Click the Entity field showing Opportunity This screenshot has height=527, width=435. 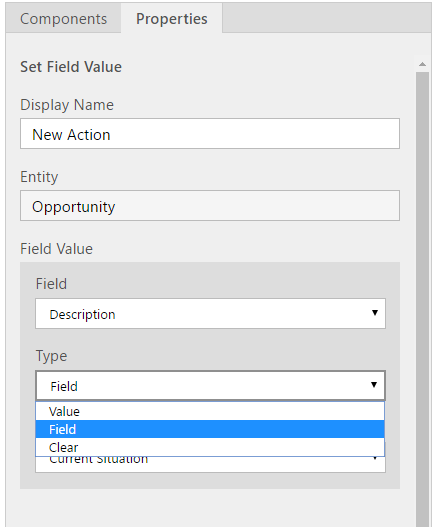coord(210,205)
